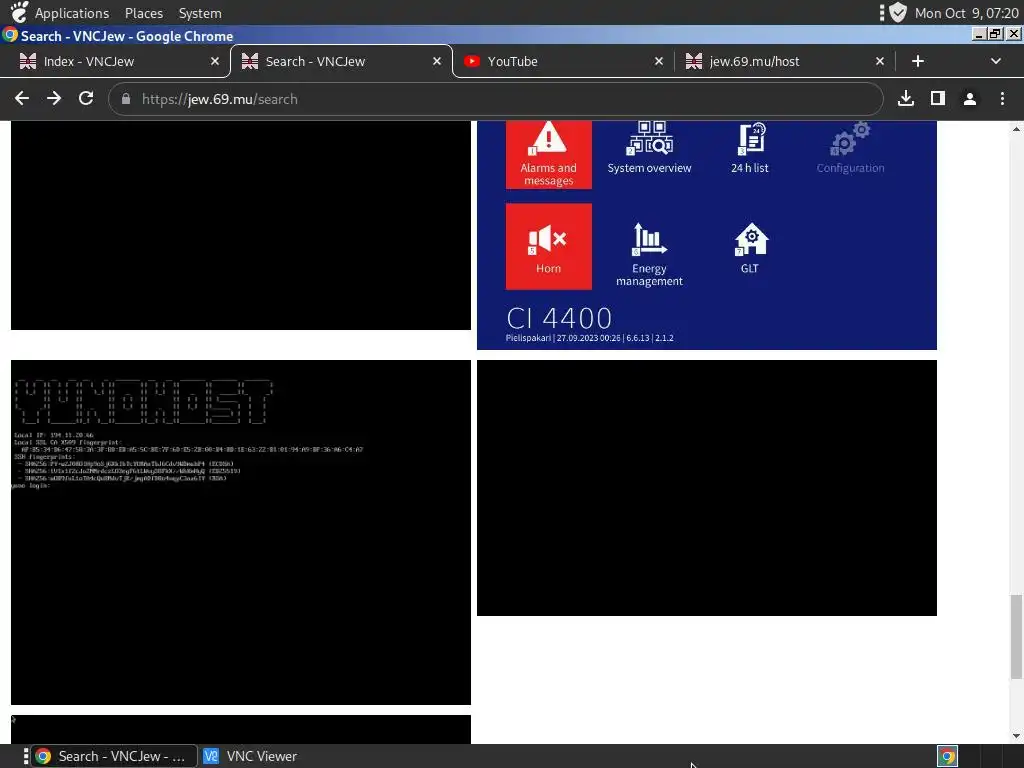1024x768 pixels.
Task: Open the YunoHost login screen thumbnail
Action: [x=241, y=532]
